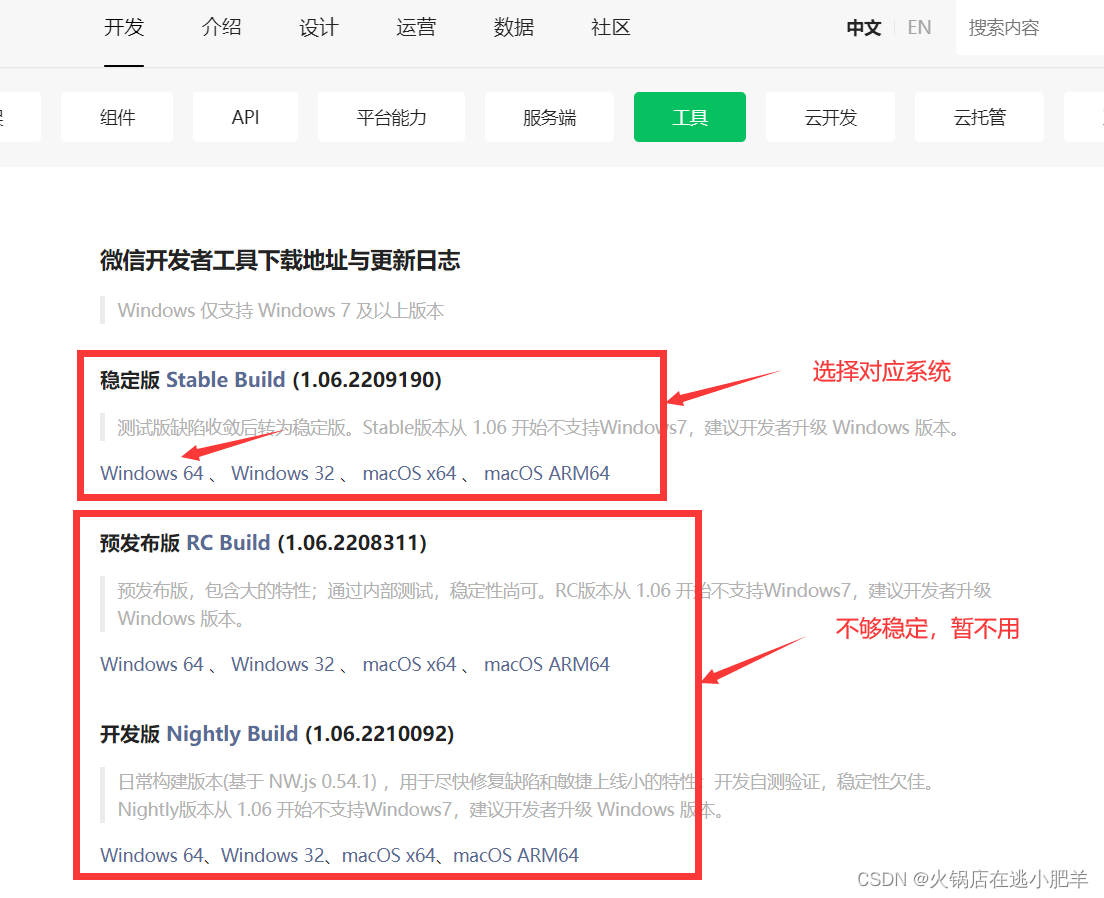This screenshot has height=898, width=1104.
Task: Click the note 'Windows 仅支持 Windows 7 及以上版本'
Action: click(280, 311)
